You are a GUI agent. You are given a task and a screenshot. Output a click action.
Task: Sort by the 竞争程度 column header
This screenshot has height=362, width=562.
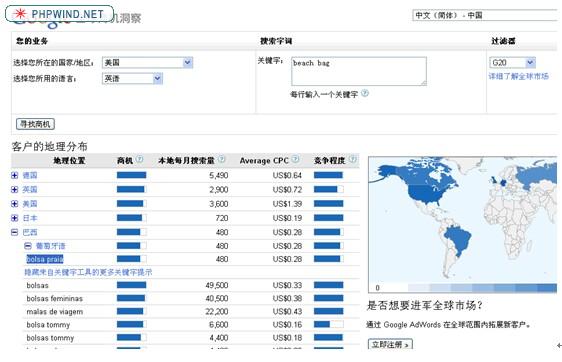[329, 161]
